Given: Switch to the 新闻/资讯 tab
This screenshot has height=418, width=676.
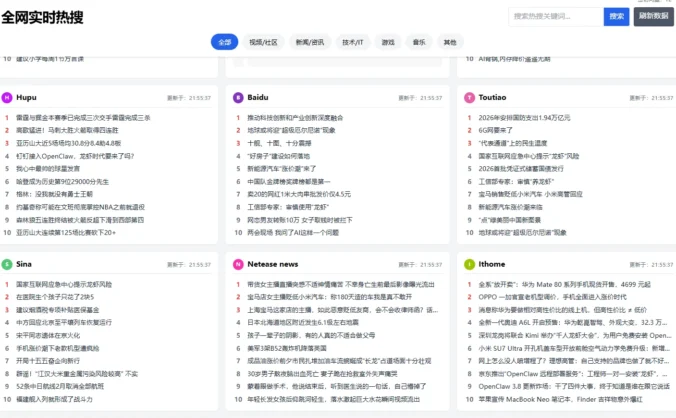Looking at the screenshot, I should pyautogui.click(x=310, y=42).
